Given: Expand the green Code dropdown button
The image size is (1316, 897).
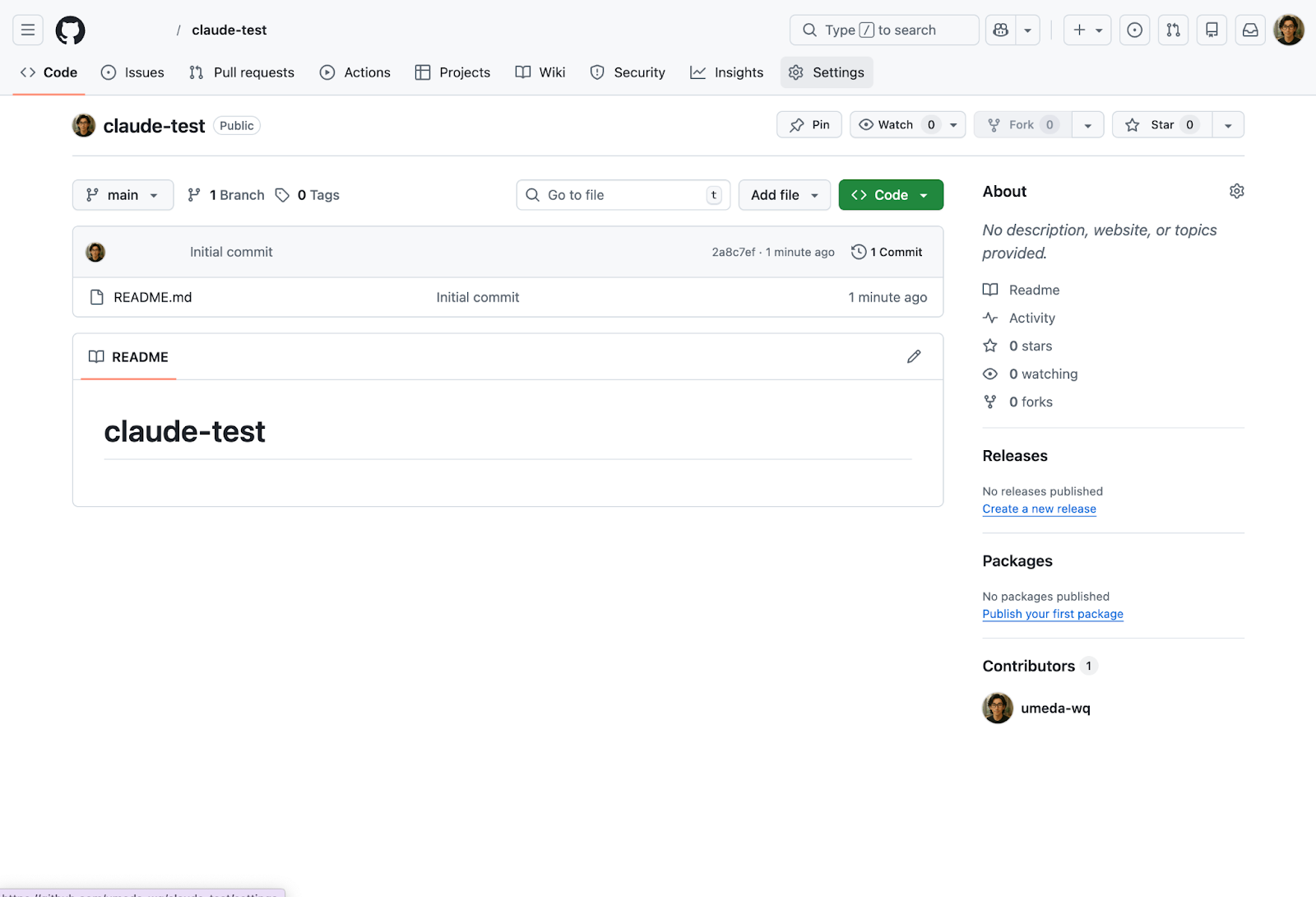Looking at the screenshot, I should (x=890, y=195).
